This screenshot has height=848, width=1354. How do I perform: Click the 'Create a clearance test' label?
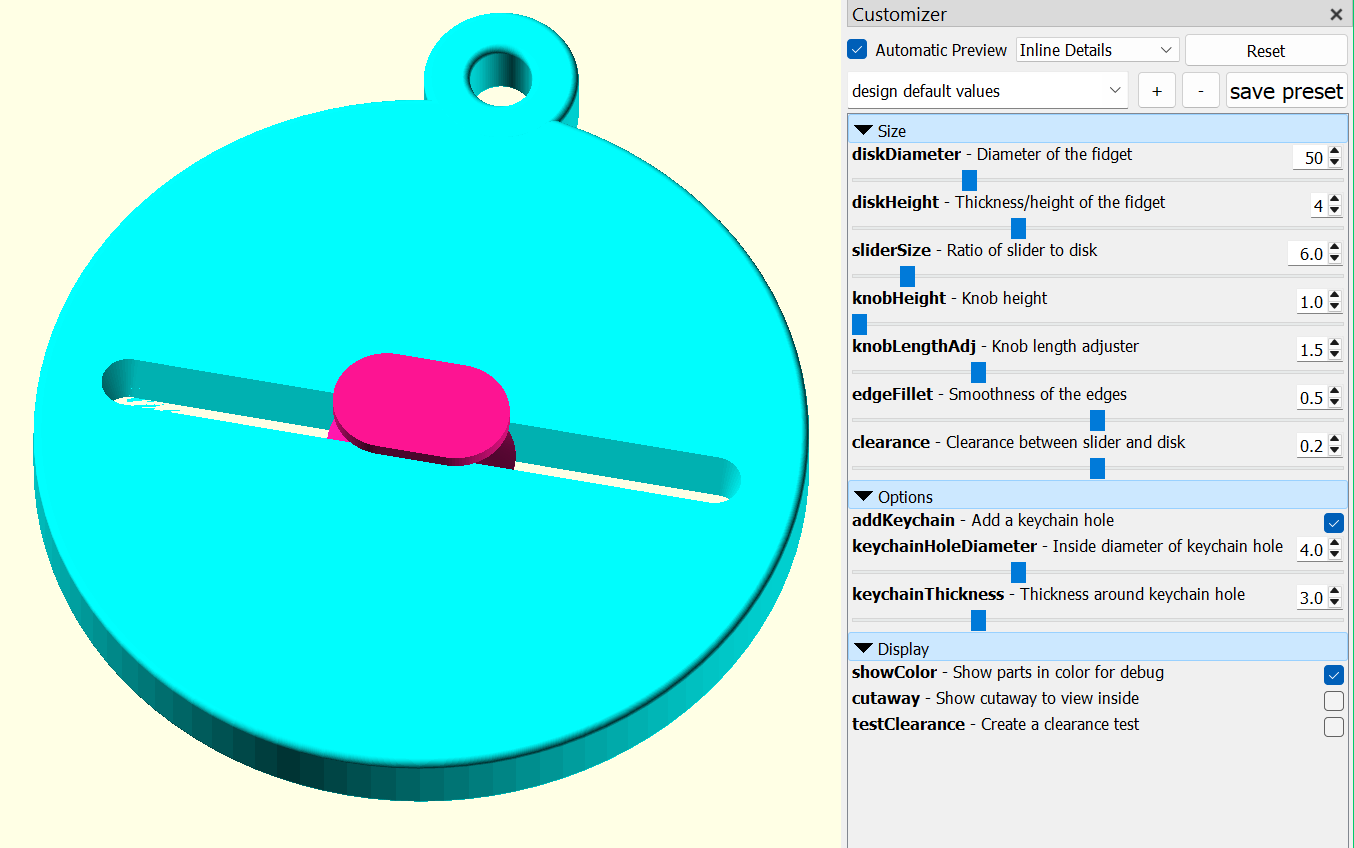point(1060,724)
